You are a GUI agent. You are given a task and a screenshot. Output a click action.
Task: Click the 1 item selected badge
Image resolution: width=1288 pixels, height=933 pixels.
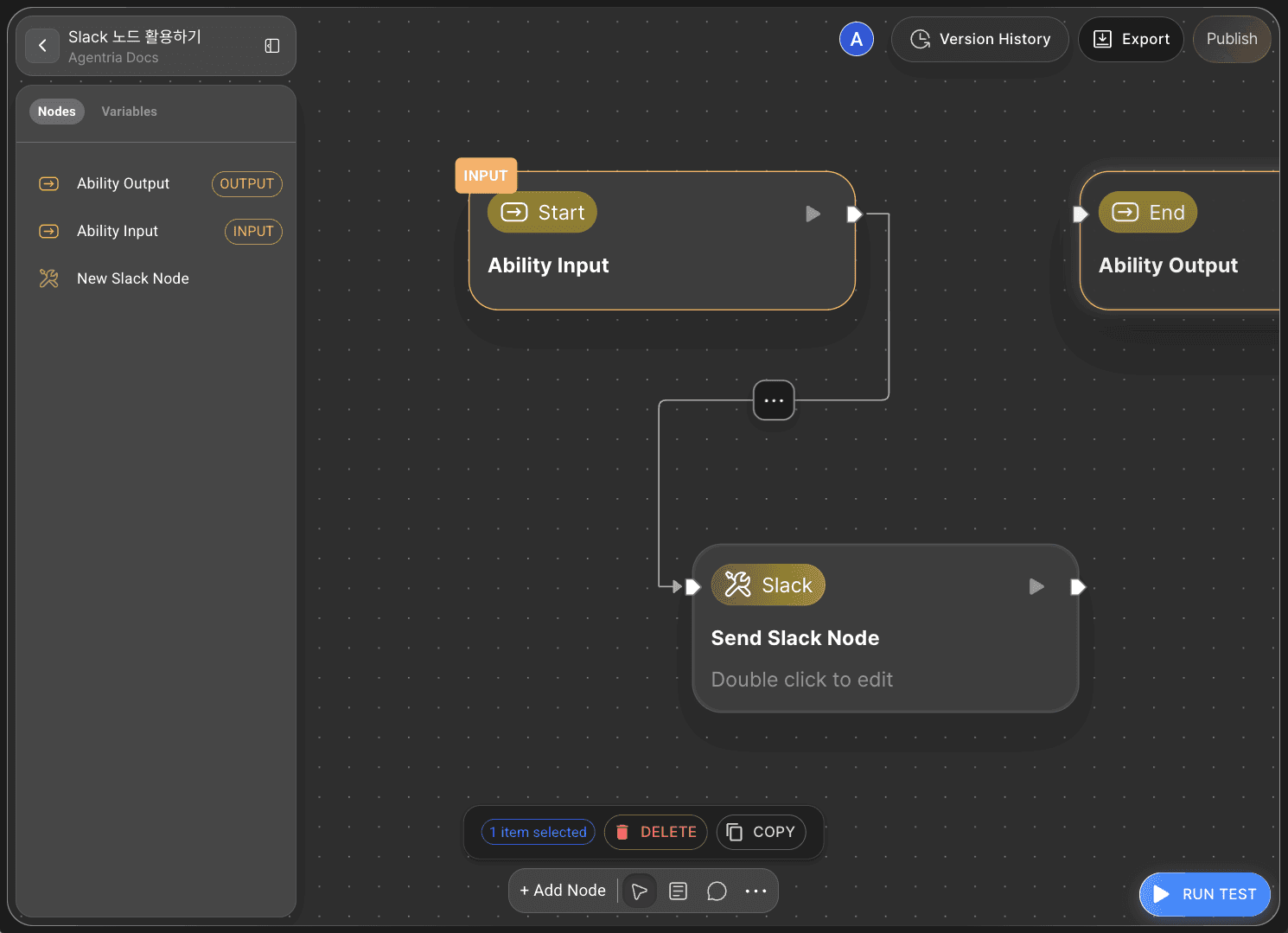click(538, 832)
